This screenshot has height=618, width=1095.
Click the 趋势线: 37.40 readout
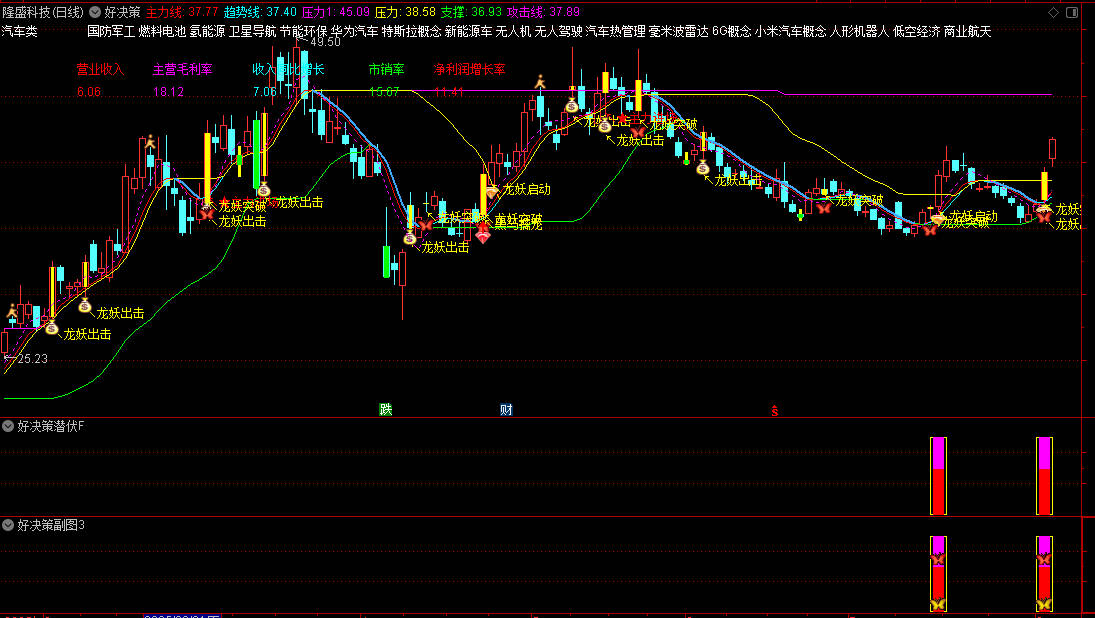point(260,12)
